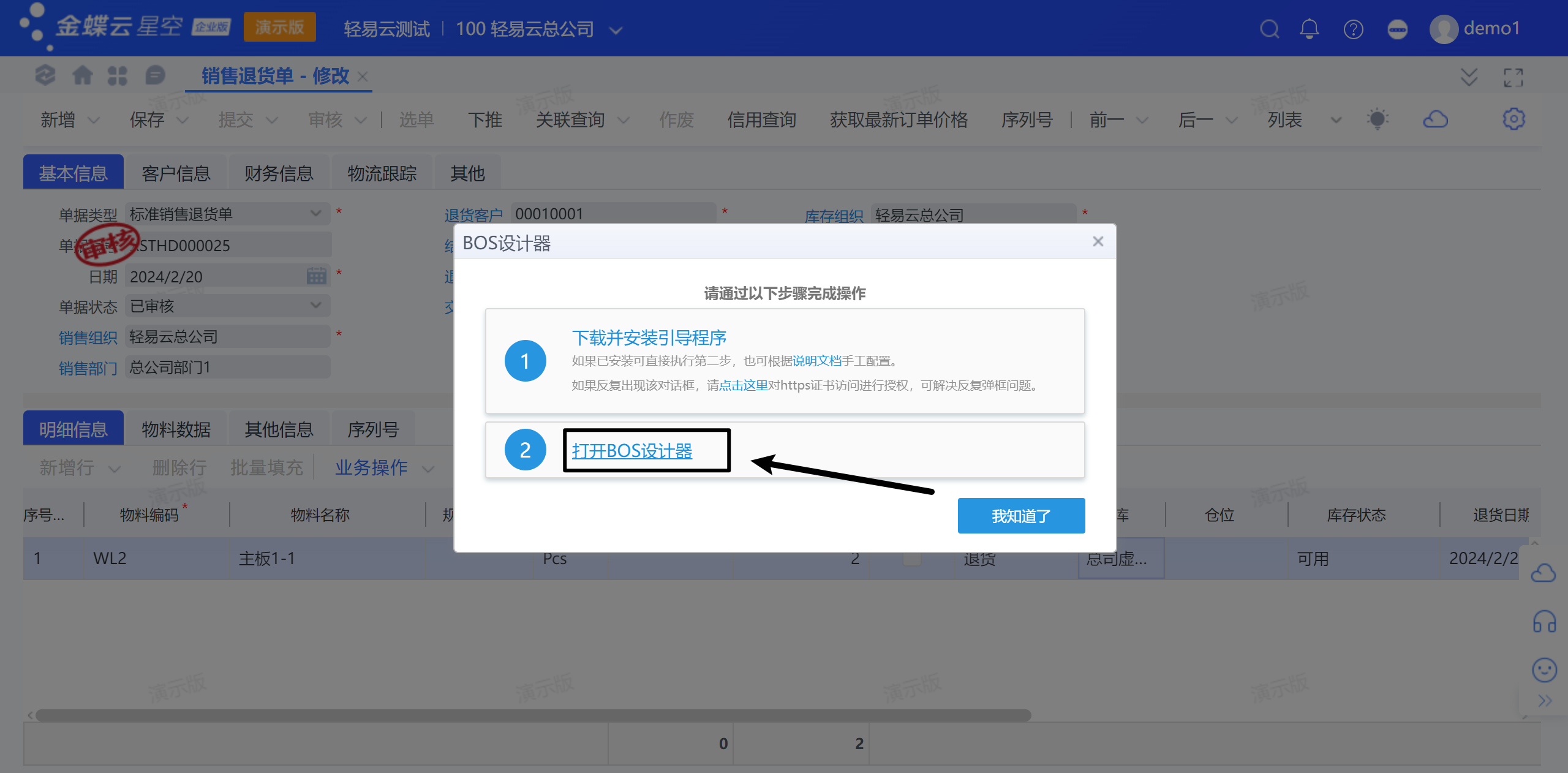The width and height of the screenshot is (1568, 773).
Task: Click the 仓位 column header
Action: click(x=1219, y=515)
